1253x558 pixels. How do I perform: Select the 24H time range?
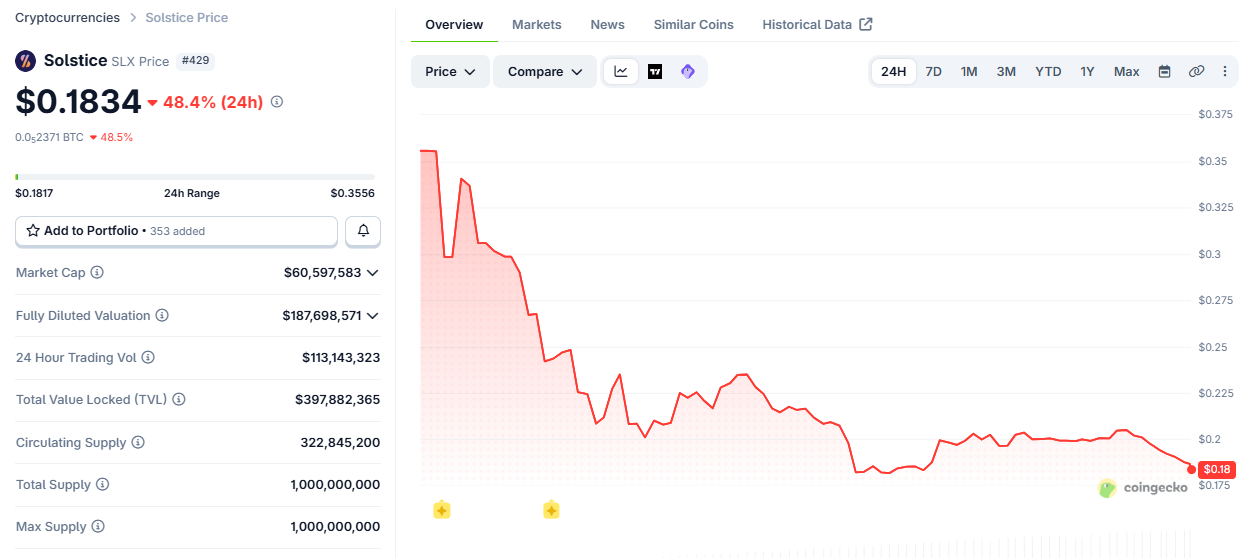pos(894,71)
